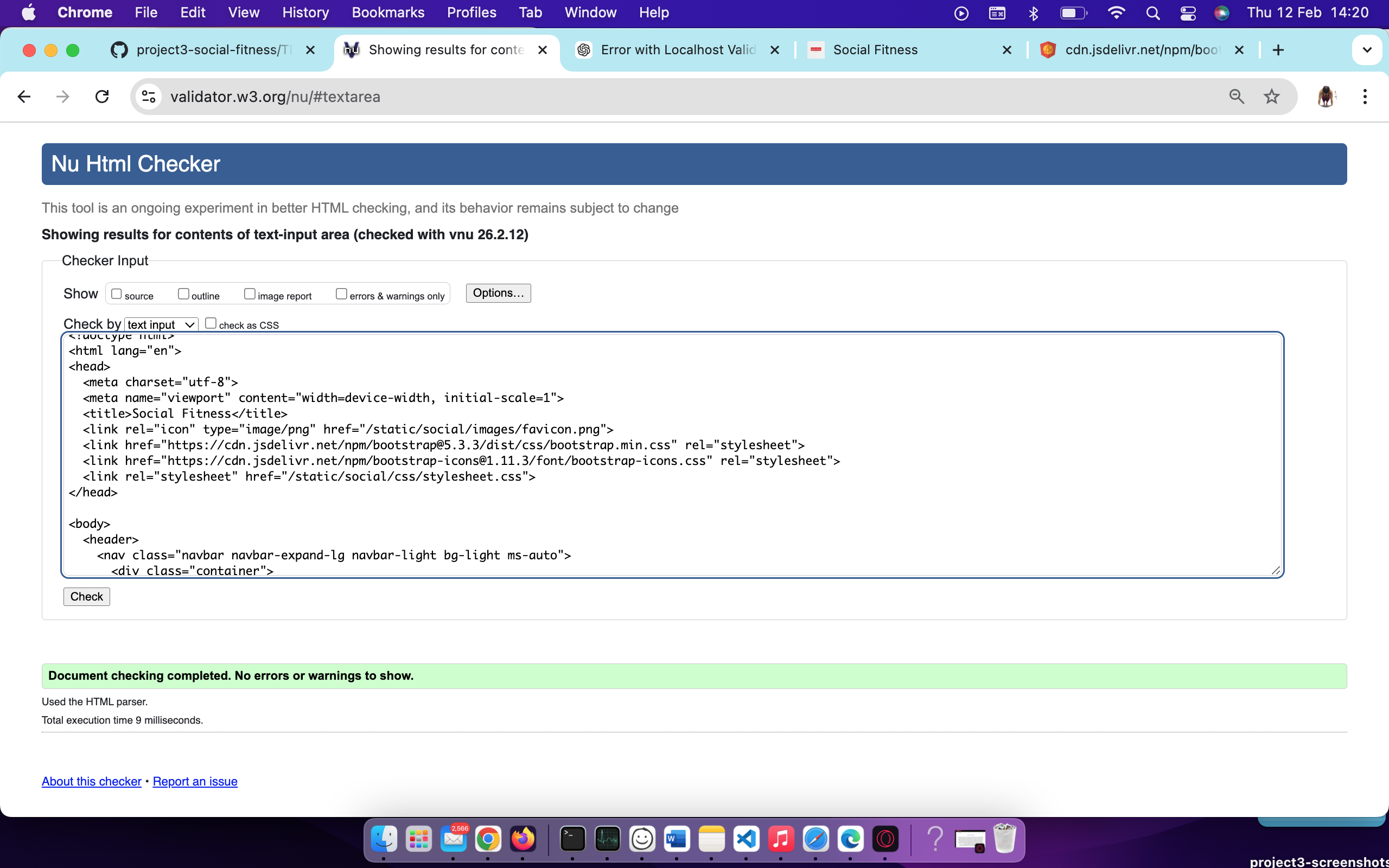The width and height of the screenshot is (1389, 868).
Task: Open the About this checker link
Action: [x=91, y=781]
